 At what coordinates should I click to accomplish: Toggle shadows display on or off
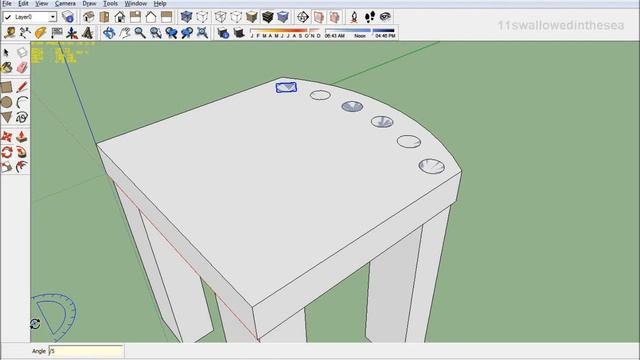click(x=239, y=33)
